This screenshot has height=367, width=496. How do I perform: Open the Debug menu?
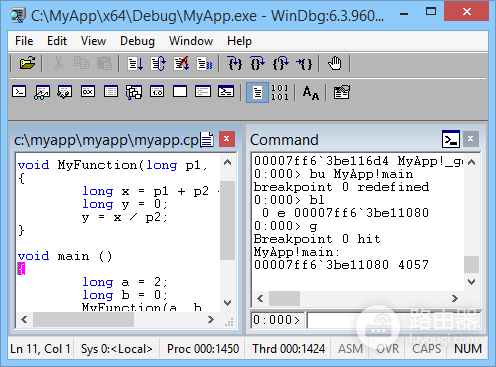tap(137, 41)
